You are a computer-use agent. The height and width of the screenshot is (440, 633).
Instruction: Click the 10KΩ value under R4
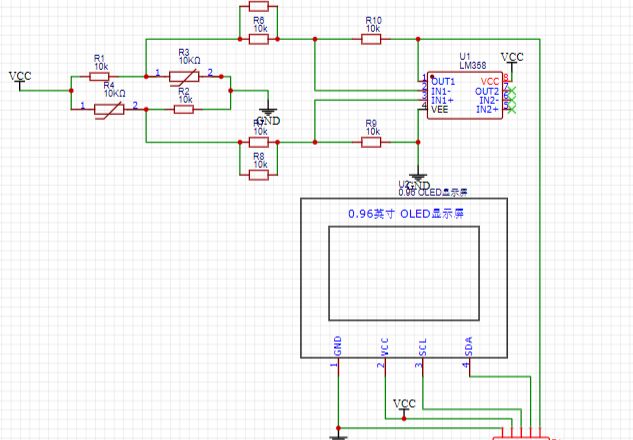tap(115, 94)
